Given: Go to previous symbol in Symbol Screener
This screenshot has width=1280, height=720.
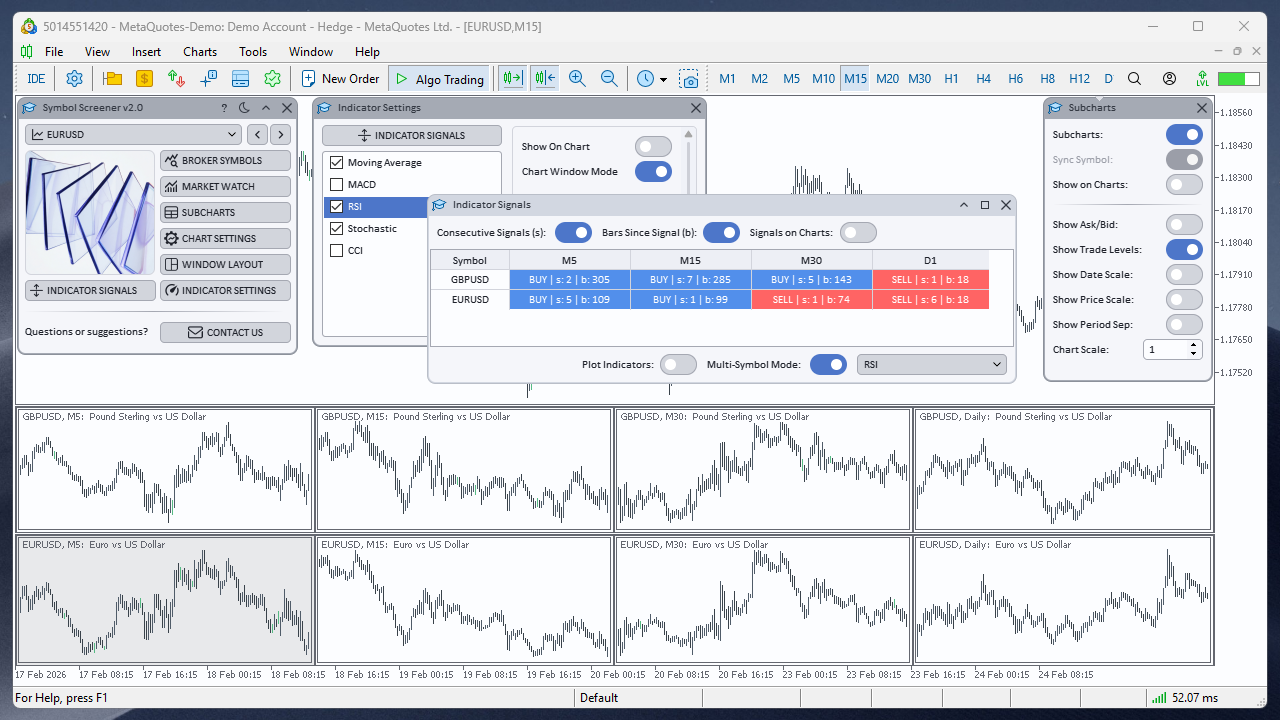Looking at the screenshot, I should pyautogui.click(x=257, y=134).
